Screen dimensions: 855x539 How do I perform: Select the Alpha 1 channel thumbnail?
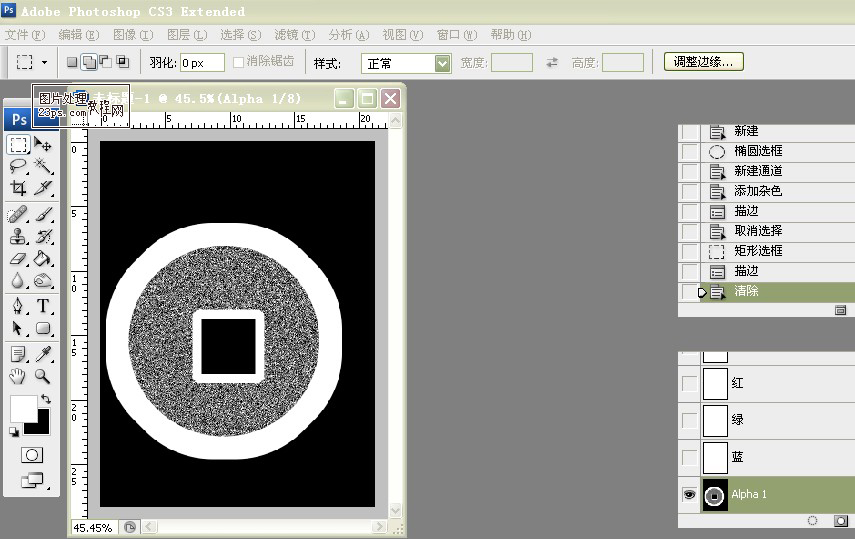click(715, 495)
